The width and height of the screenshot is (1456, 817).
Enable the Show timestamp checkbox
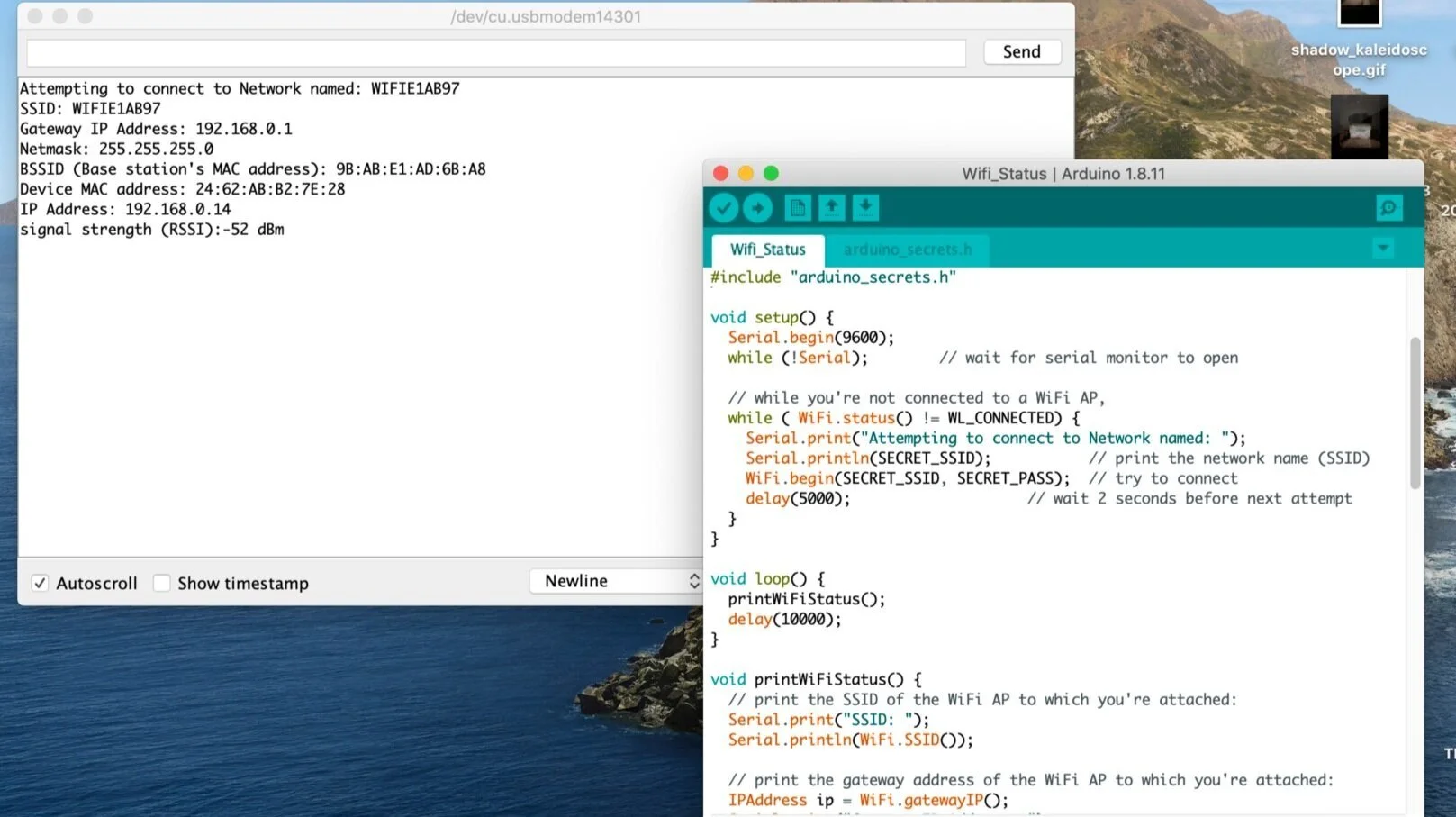162,583
